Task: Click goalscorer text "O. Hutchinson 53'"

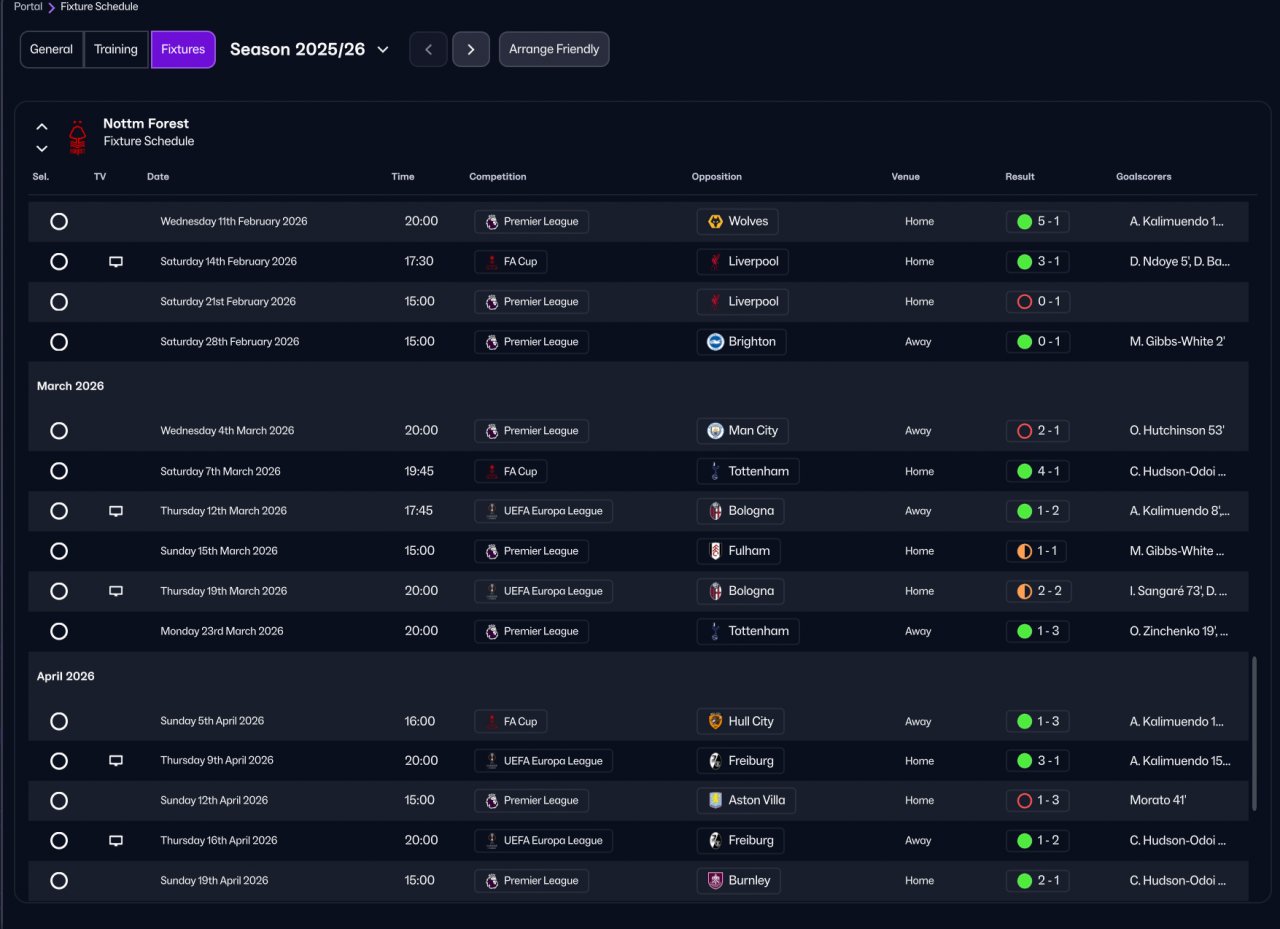Action: [x=1177, y=431]
